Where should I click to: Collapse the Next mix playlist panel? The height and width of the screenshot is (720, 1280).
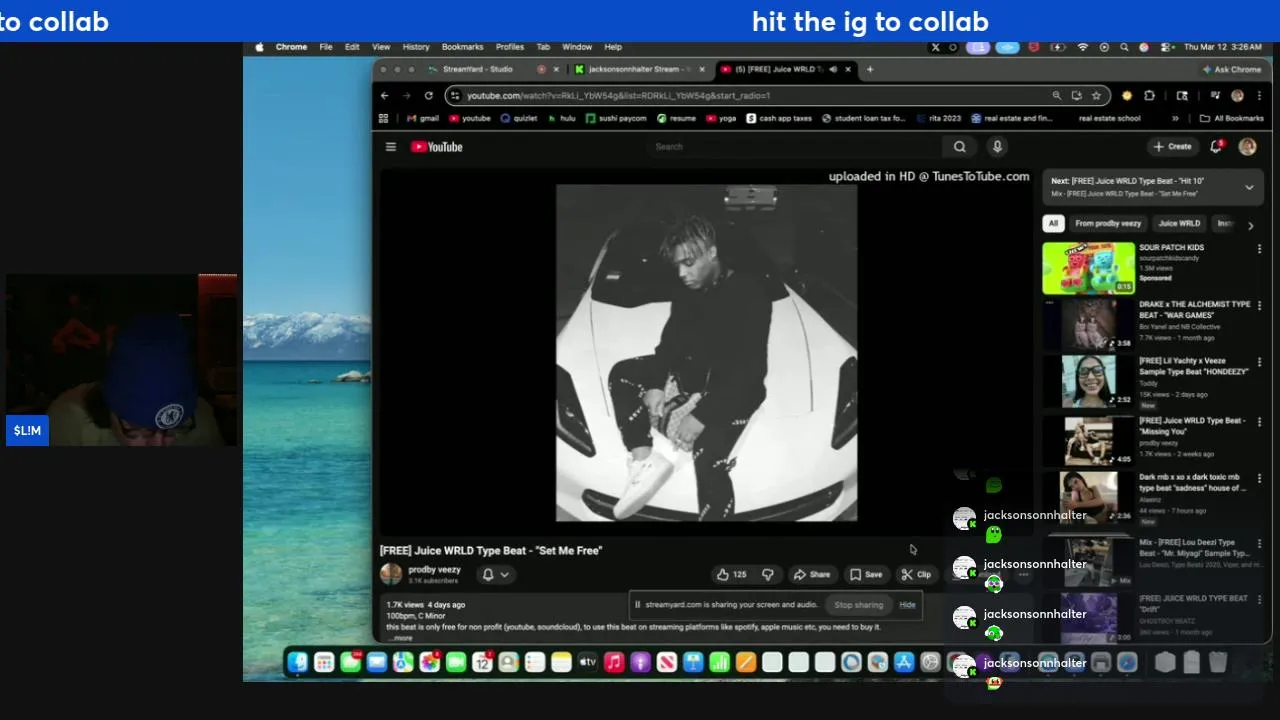pos(1249,187)
